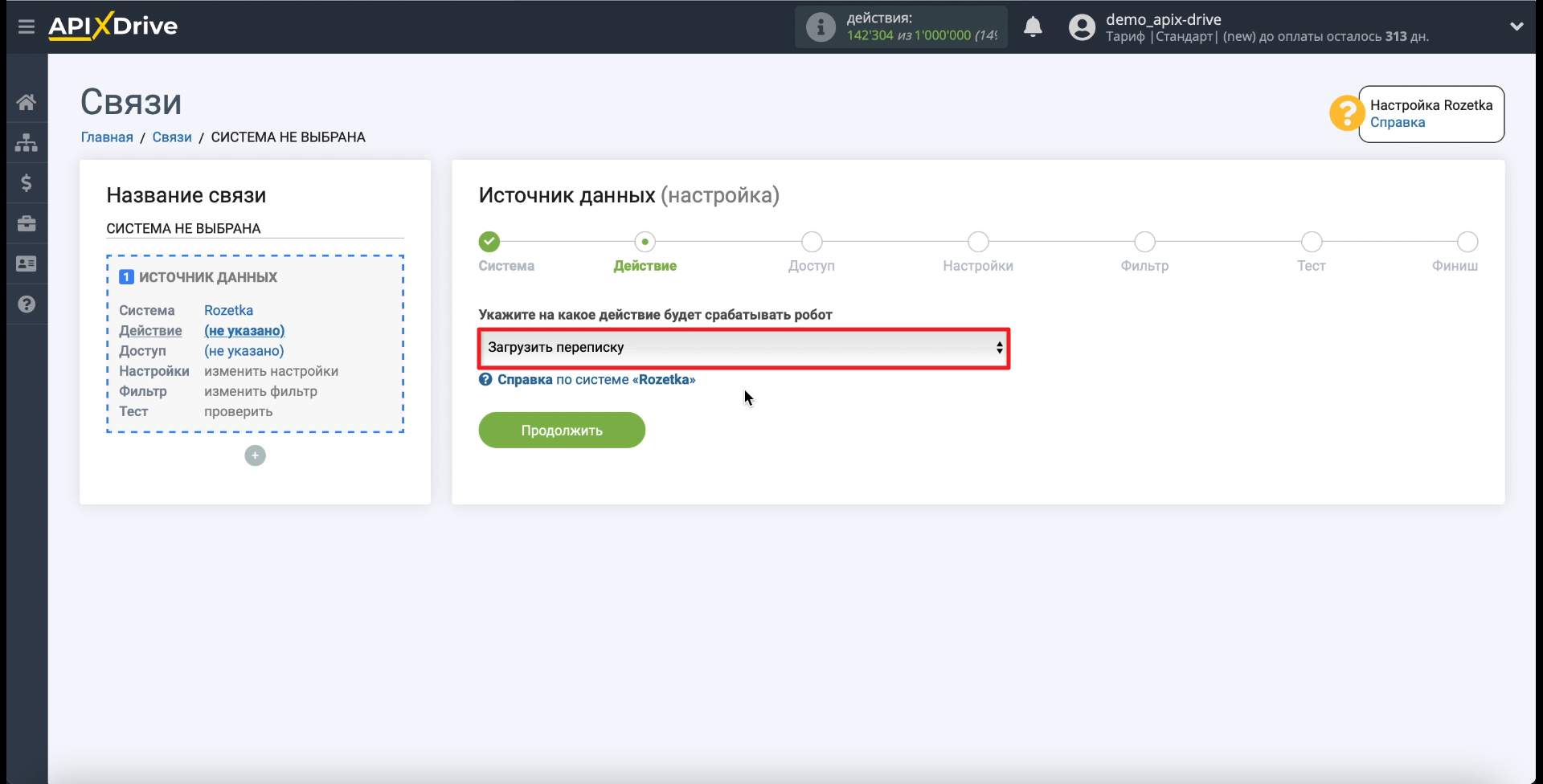Select the Действие step
The image size is (1543, 784).
click(645, 242)
